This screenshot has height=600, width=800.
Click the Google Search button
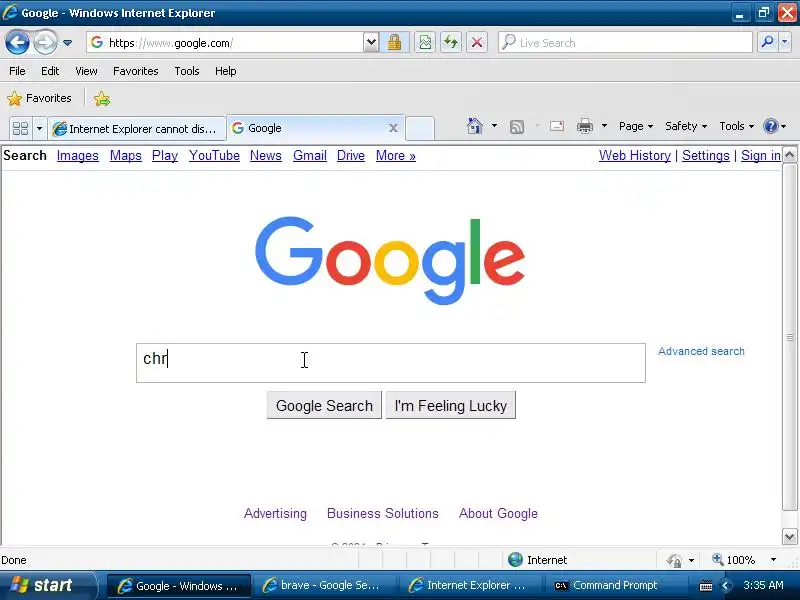tap(324, 405)
